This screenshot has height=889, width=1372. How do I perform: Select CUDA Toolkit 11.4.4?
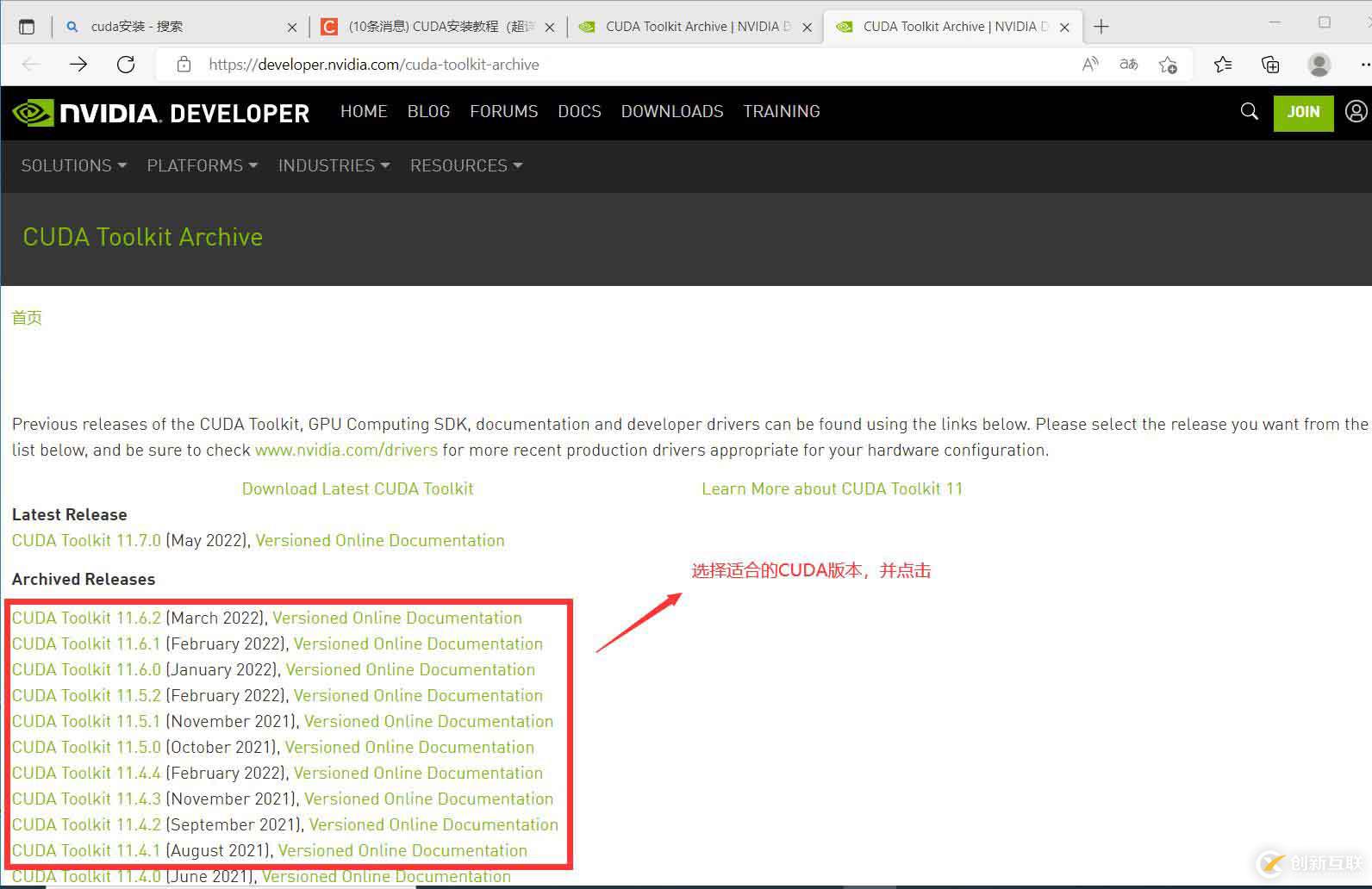(86, 773)
